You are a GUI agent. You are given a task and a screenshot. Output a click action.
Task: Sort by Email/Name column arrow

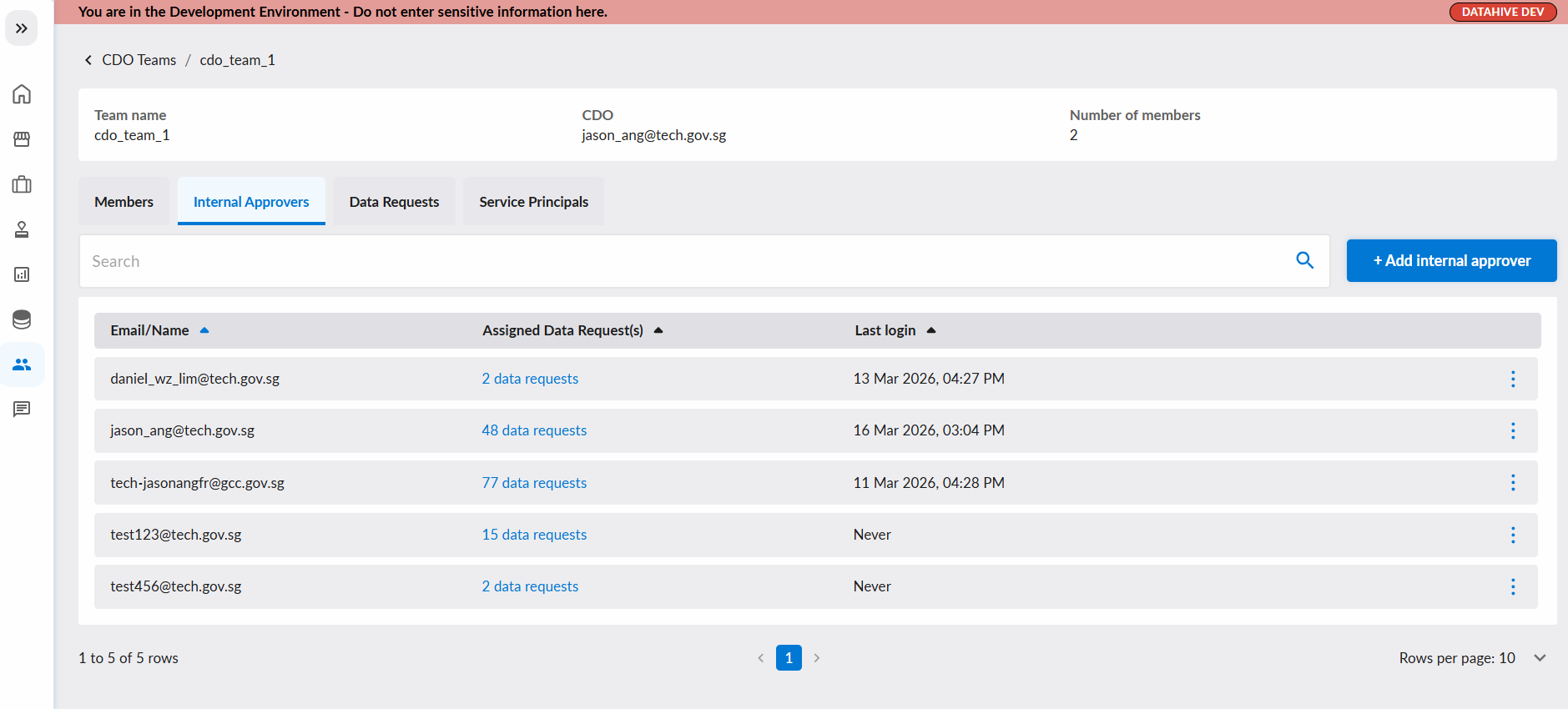point(204,330)
